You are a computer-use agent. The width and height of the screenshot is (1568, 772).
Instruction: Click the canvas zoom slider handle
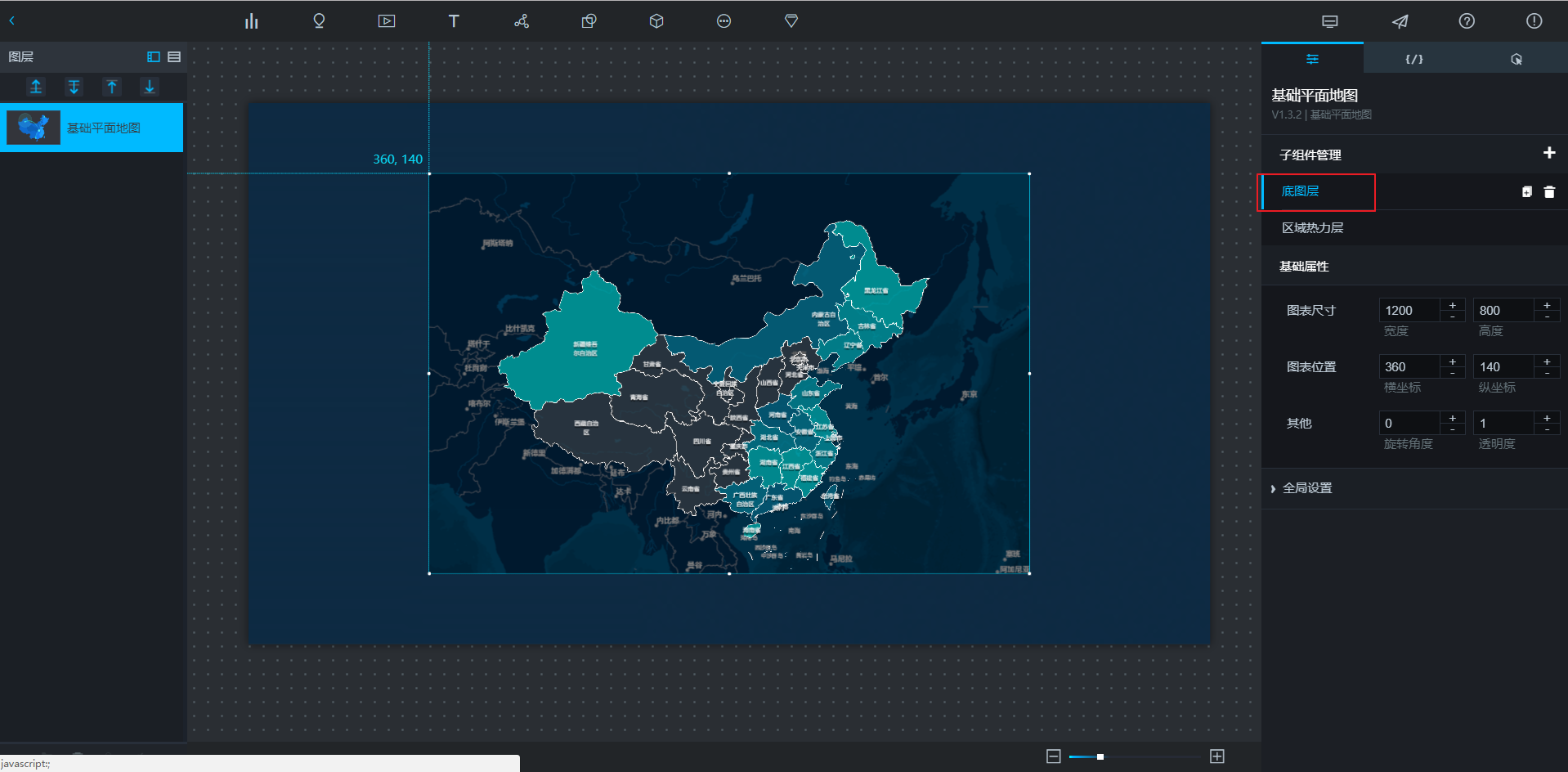click(x=1100, y=756)
